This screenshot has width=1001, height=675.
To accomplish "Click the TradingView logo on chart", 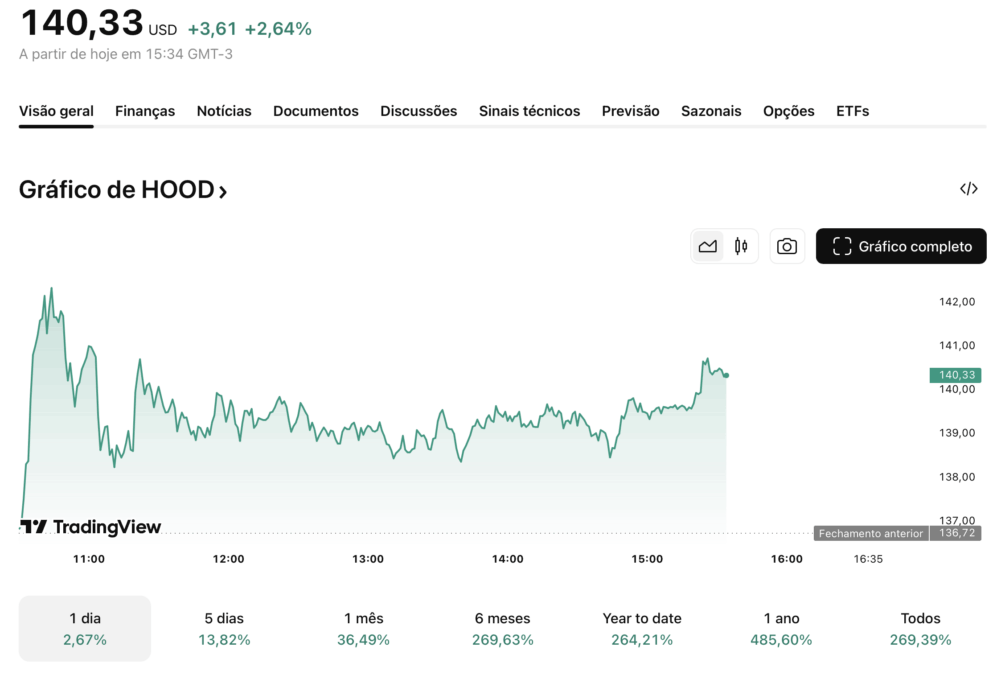I will point(90,527).
